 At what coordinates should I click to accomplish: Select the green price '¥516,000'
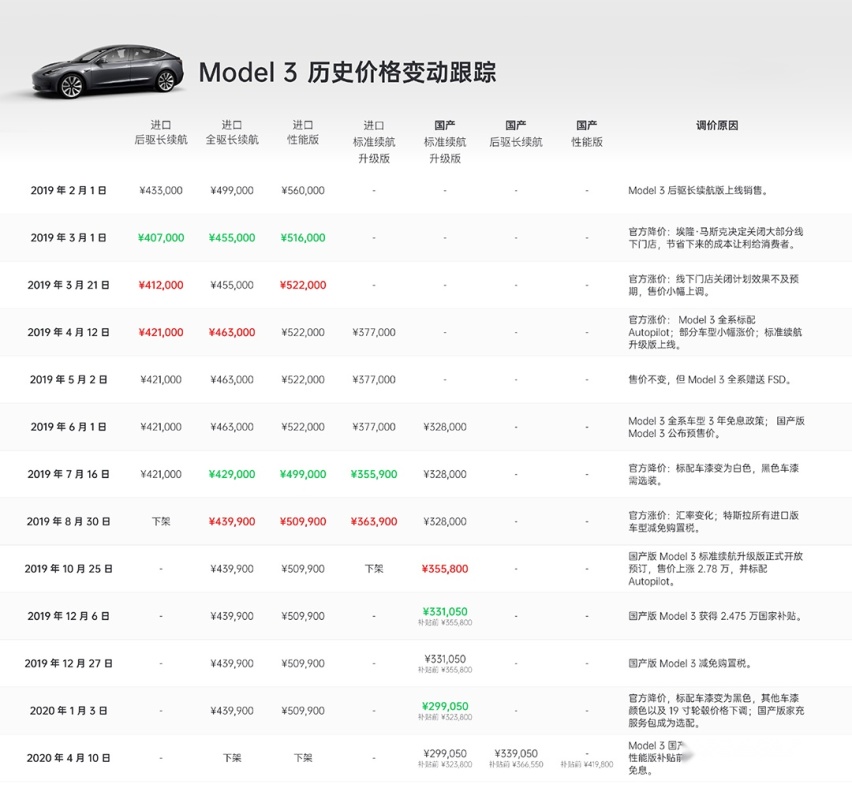(x=303, y=238)
